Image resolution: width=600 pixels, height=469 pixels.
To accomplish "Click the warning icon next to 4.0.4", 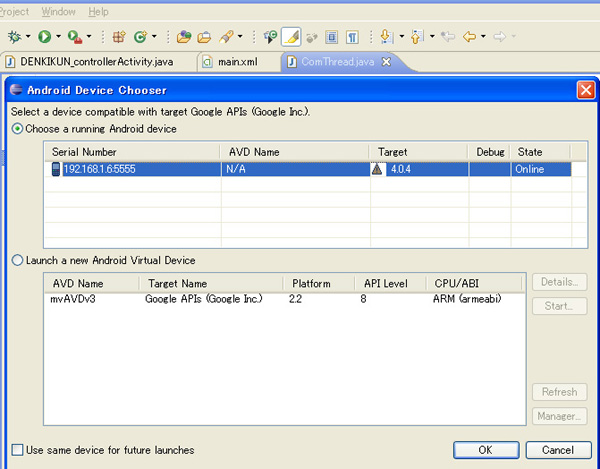I will 377,169.
